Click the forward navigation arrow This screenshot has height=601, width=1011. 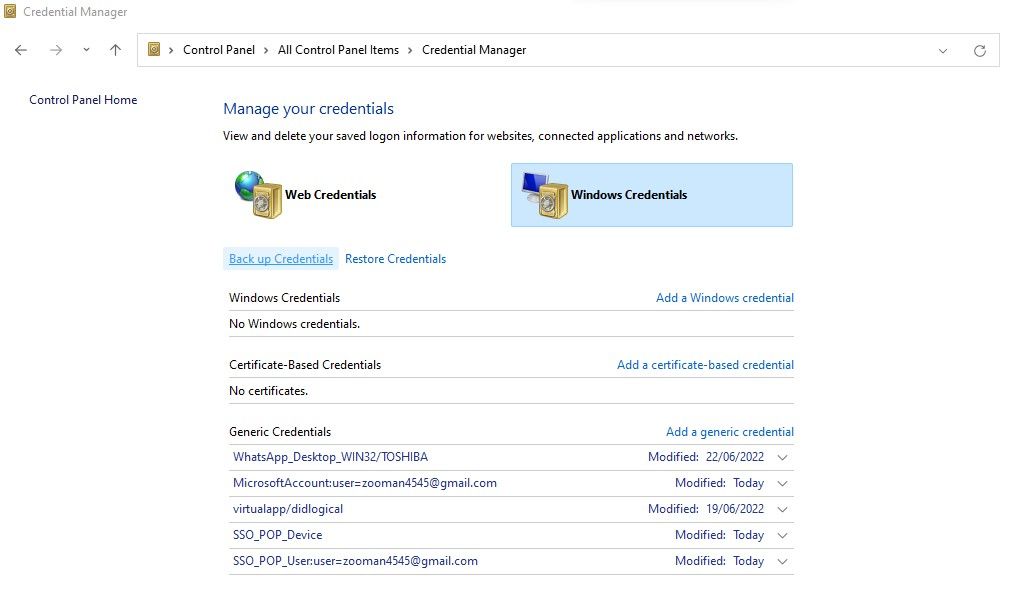[54, 49]
